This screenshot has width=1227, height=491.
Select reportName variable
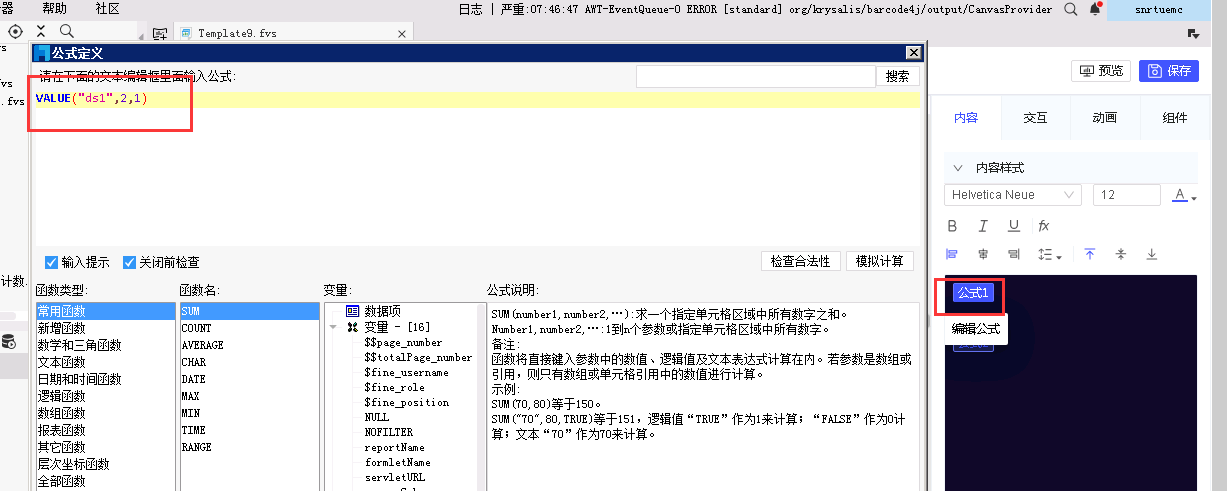394,447
